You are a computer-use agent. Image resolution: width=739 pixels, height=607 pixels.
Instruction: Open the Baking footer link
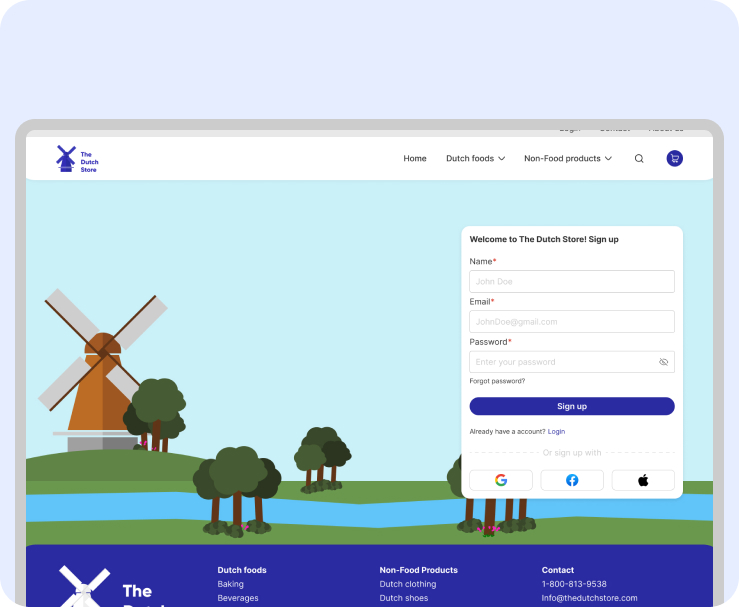point(231,584)
